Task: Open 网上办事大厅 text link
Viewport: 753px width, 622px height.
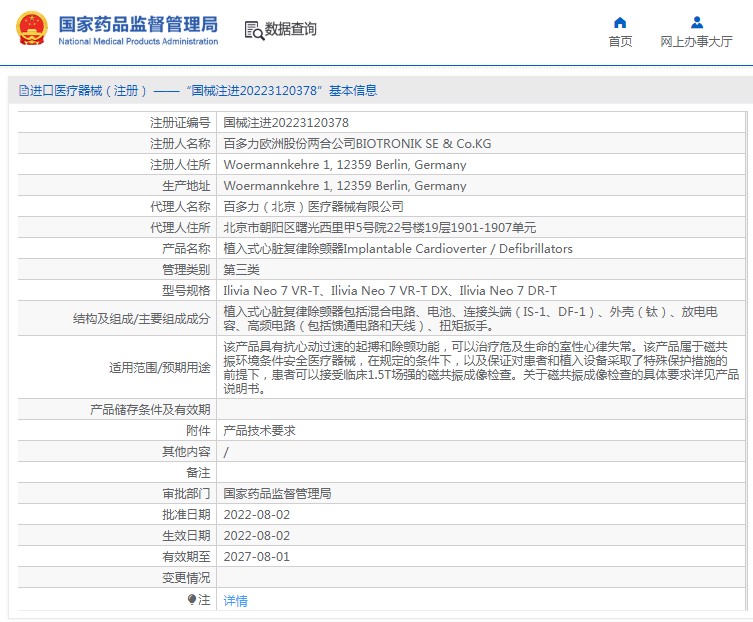Action: click(x=696, y=42)
